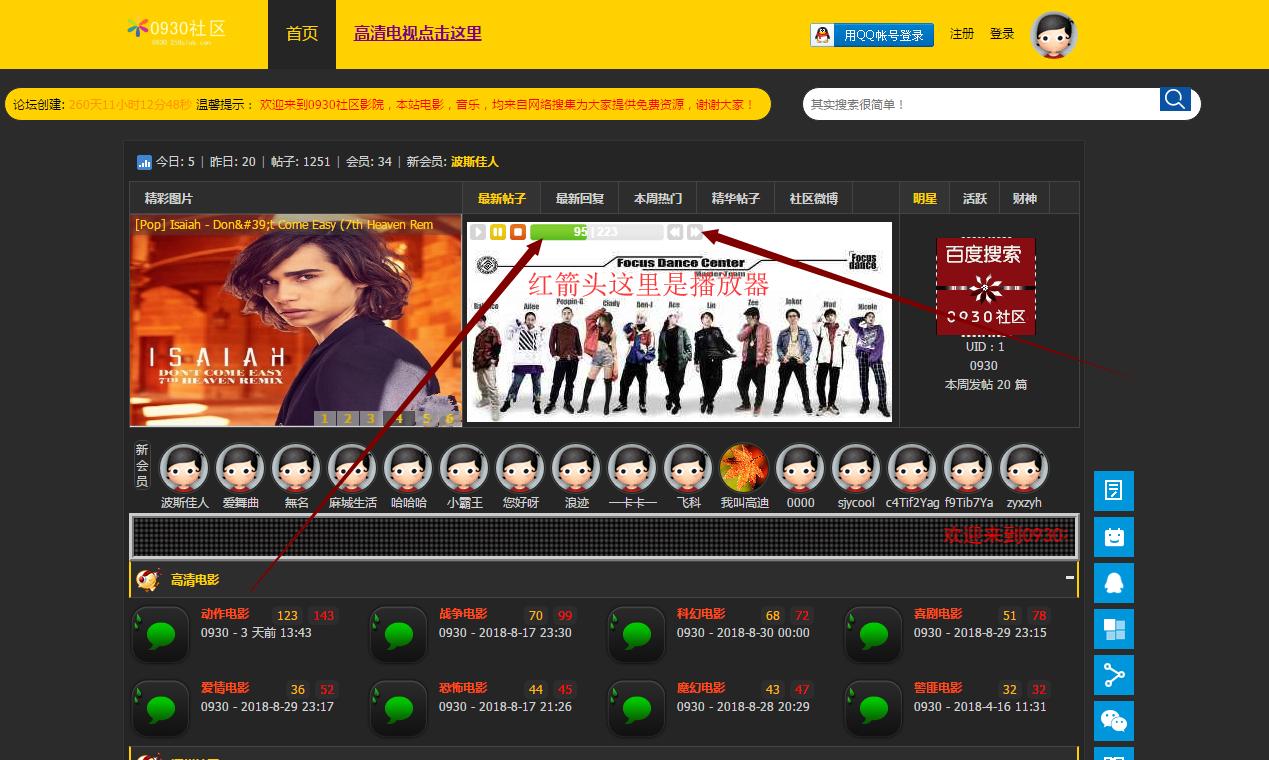Open the sjycool member avatar
The width and height of the screenshot is (1269, 760).
(x=856, y=468)
